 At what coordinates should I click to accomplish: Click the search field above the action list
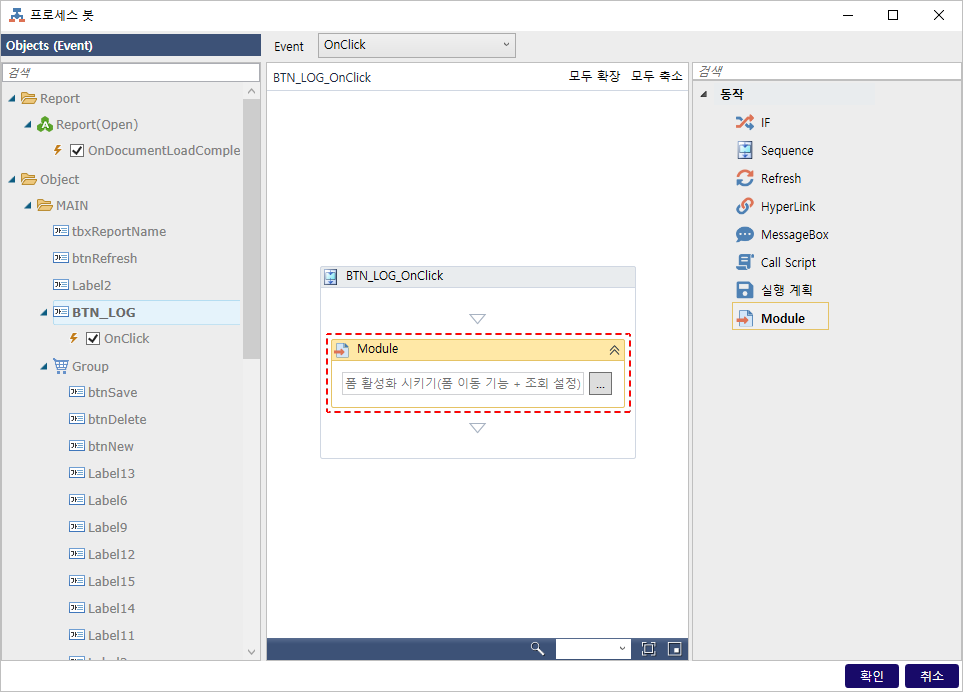pyautogui.click(x=825, y=72)
